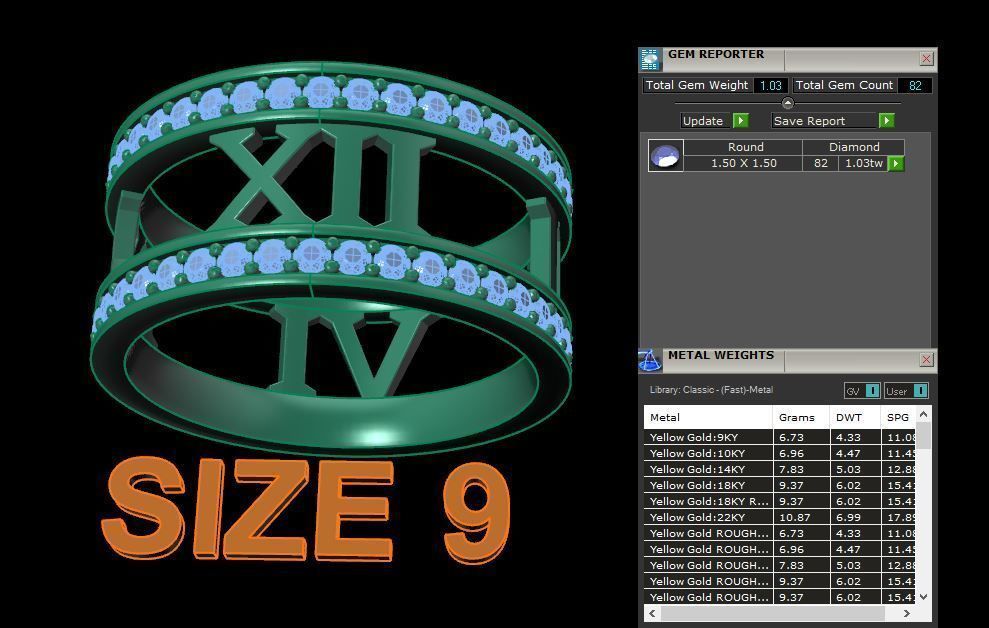
Task: Select the round diamond gem thumbnail
Action: pos(665,155)
